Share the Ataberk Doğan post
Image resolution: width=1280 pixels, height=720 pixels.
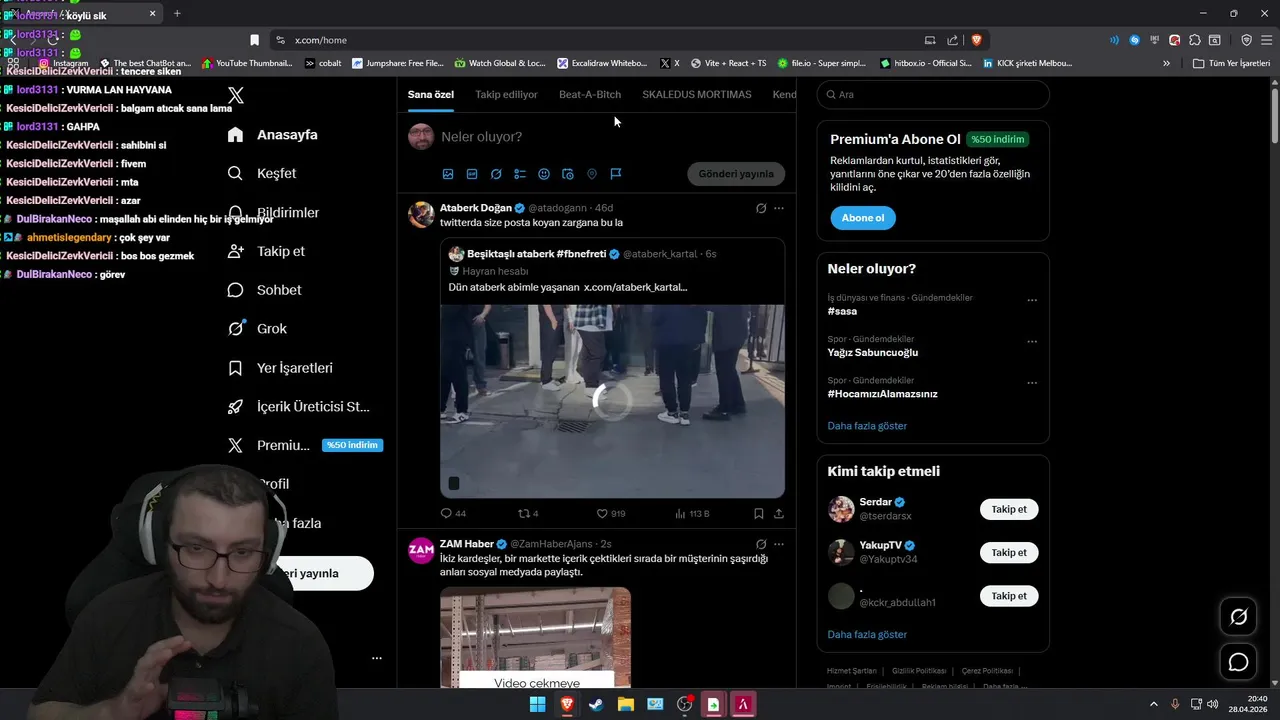tap(779, 514)
